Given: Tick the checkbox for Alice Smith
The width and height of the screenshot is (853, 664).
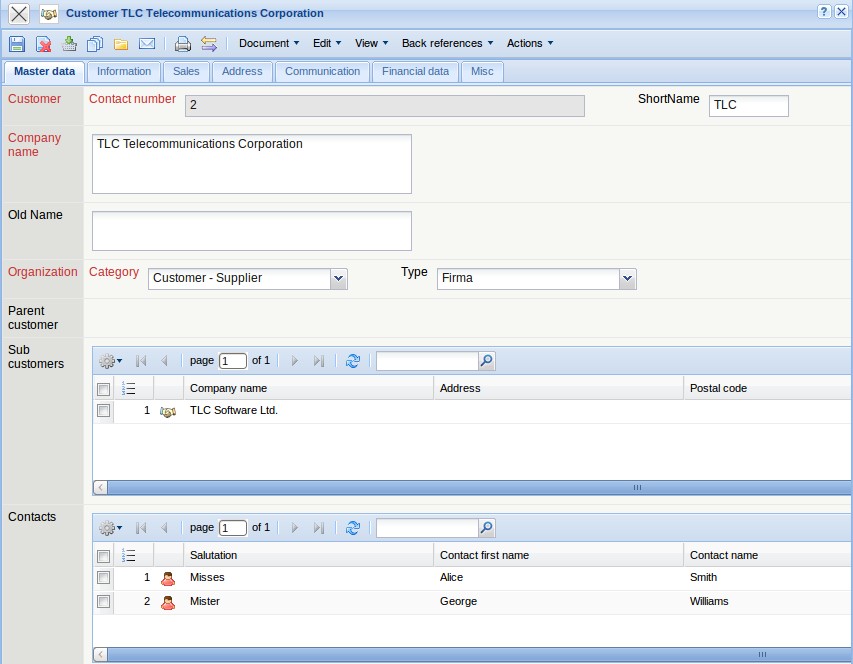Looking at the screenshot, I should (x=103, y=577).
